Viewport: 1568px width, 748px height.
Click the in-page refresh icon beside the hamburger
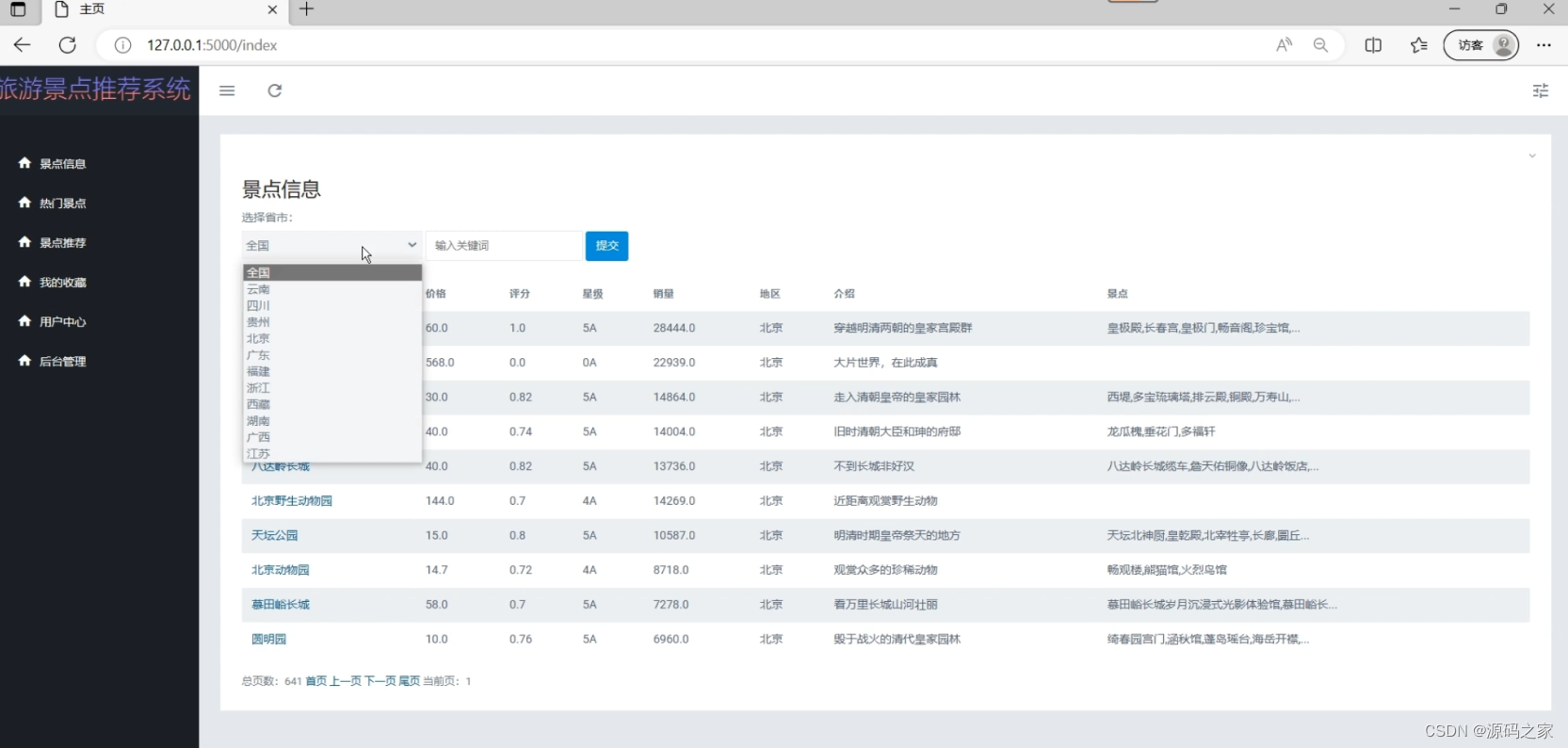pos(275,90)
